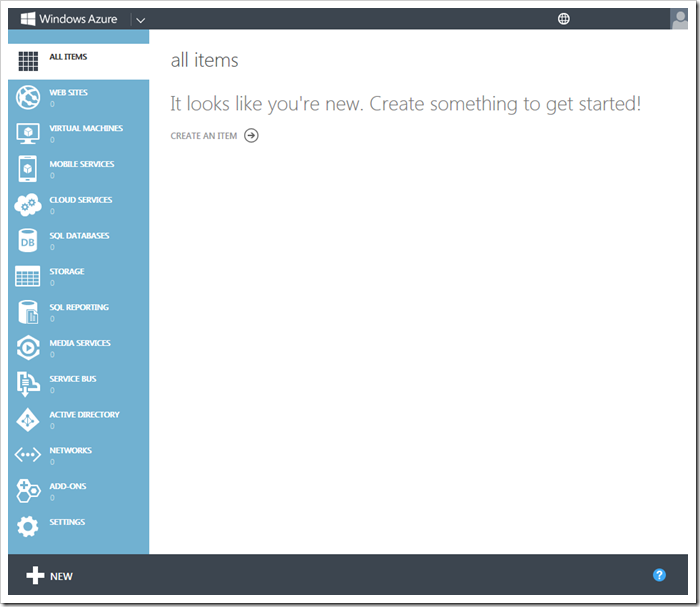Click the Windows logo in header

(x=28, y=19)
